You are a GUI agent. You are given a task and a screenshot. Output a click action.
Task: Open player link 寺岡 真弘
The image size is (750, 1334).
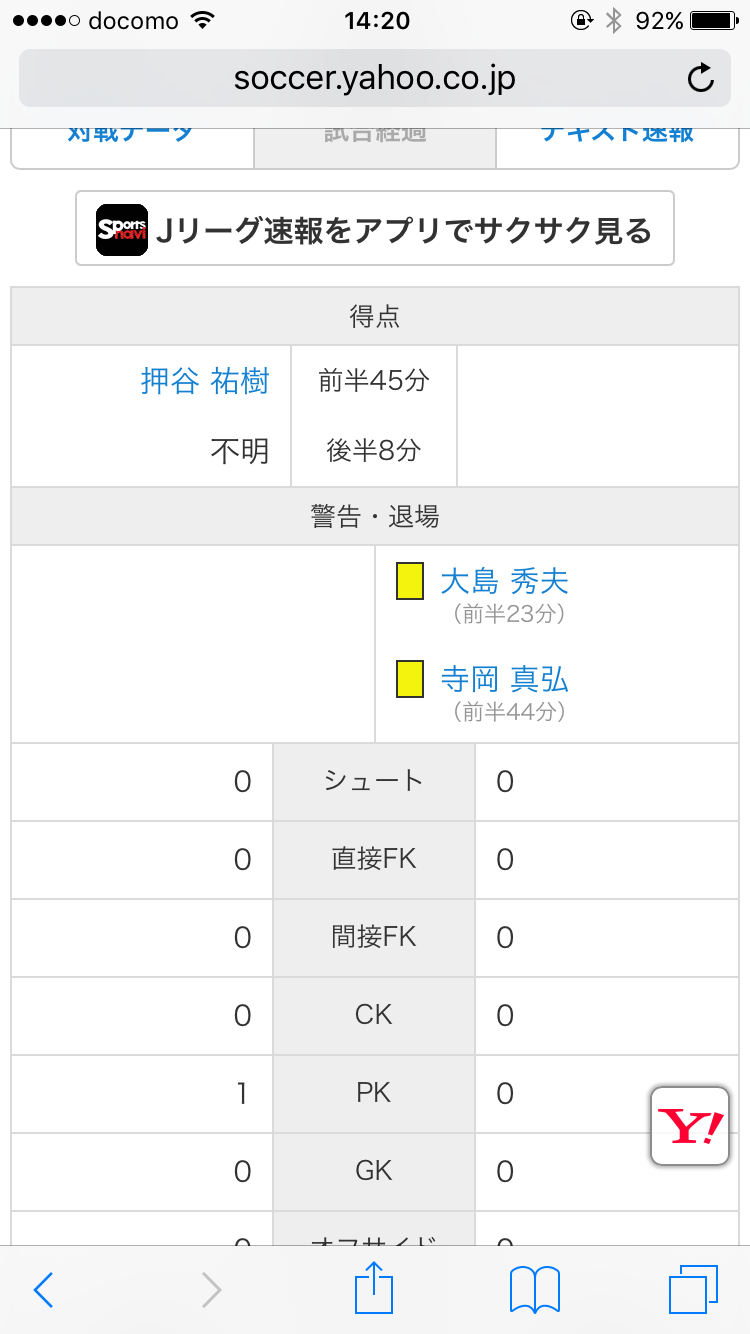point(504,680)
